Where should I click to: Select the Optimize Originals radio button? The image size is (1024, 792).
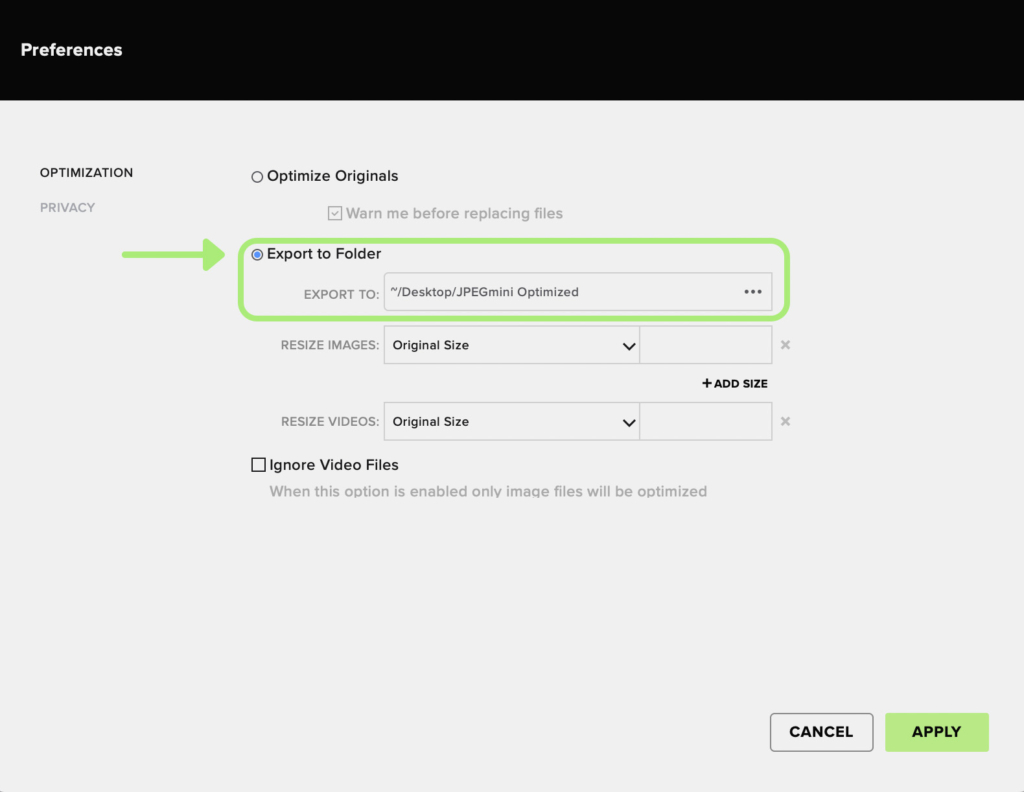(257, 177)
